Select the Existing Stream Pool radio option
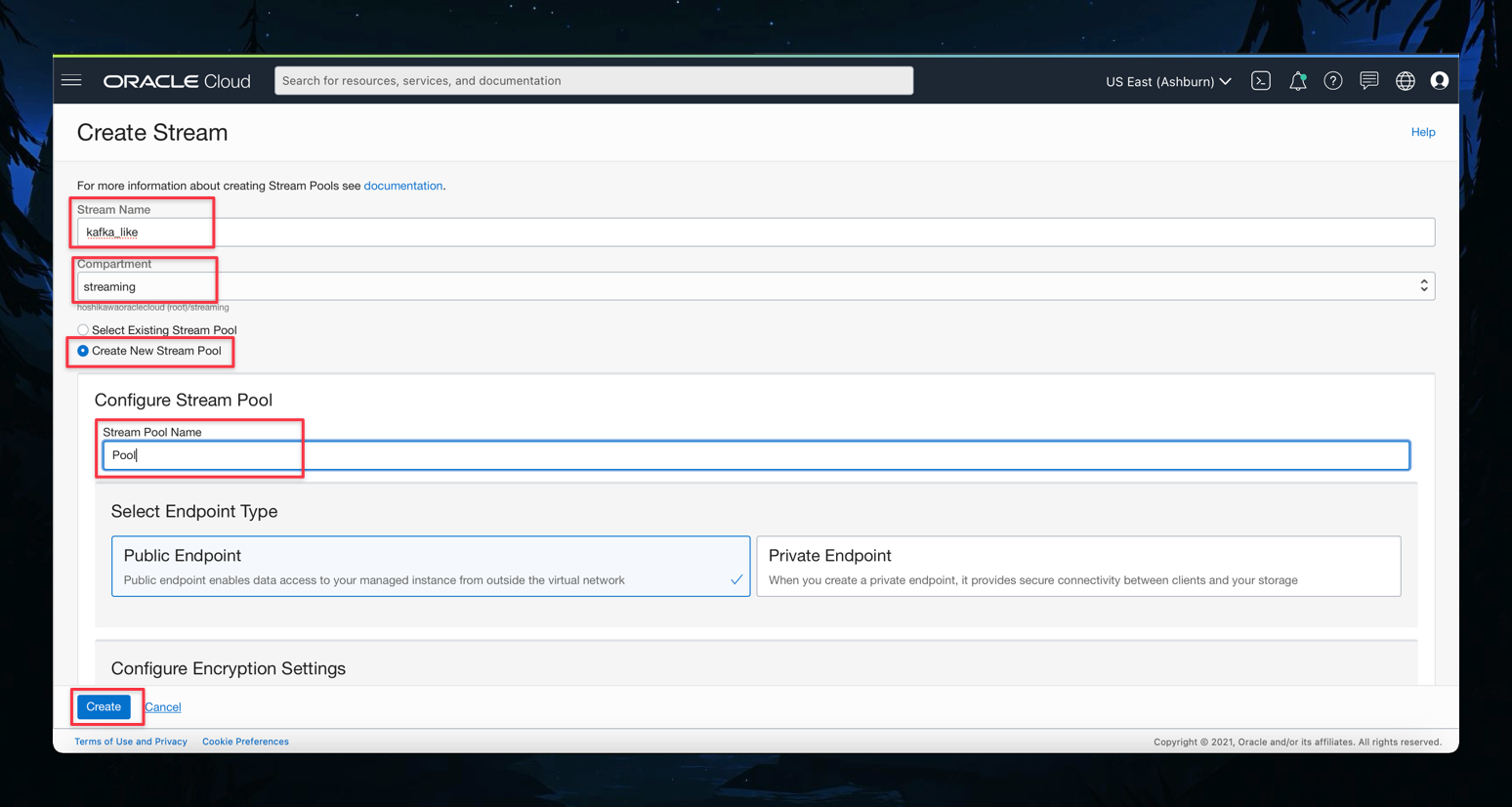Screen dimensions: 1512x807 click(x=83, y=330)
